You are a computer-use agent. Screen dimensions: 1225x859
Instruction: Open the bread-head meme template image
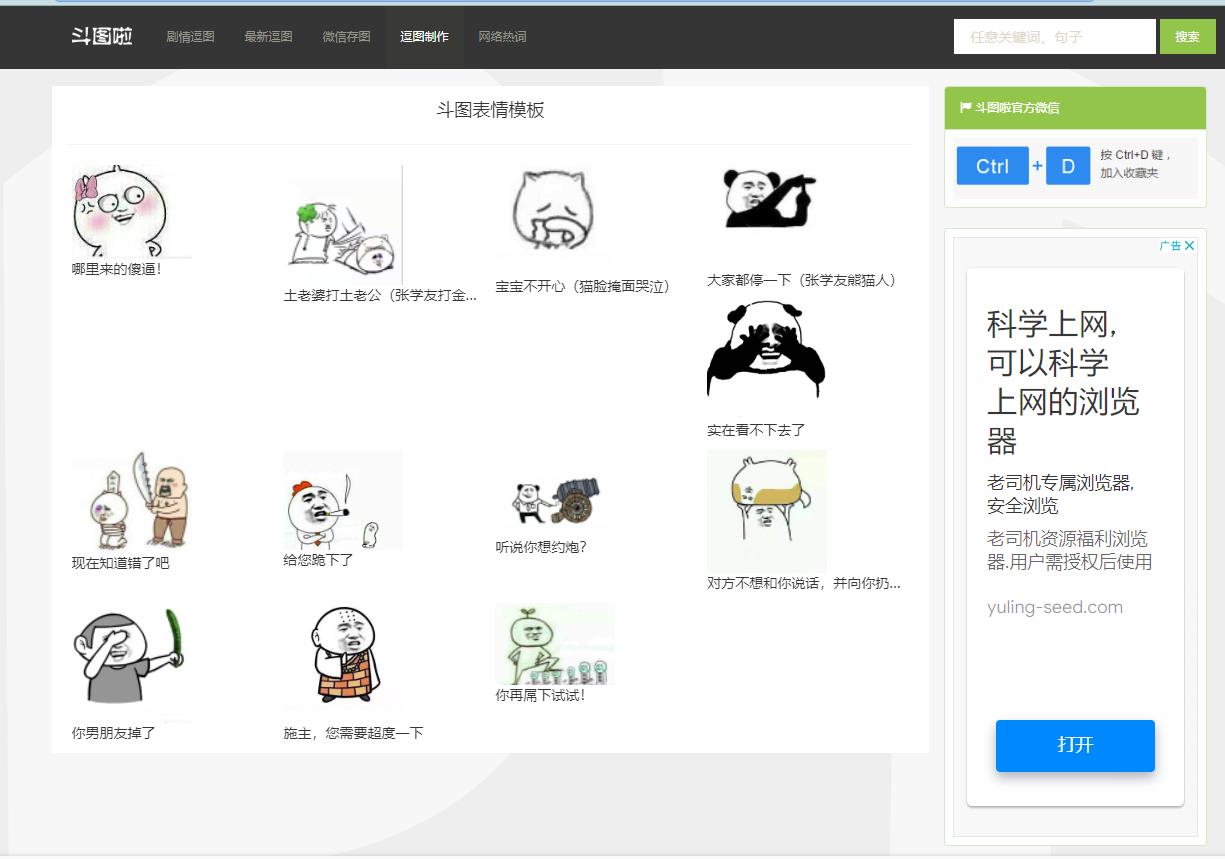click(767, 510)
